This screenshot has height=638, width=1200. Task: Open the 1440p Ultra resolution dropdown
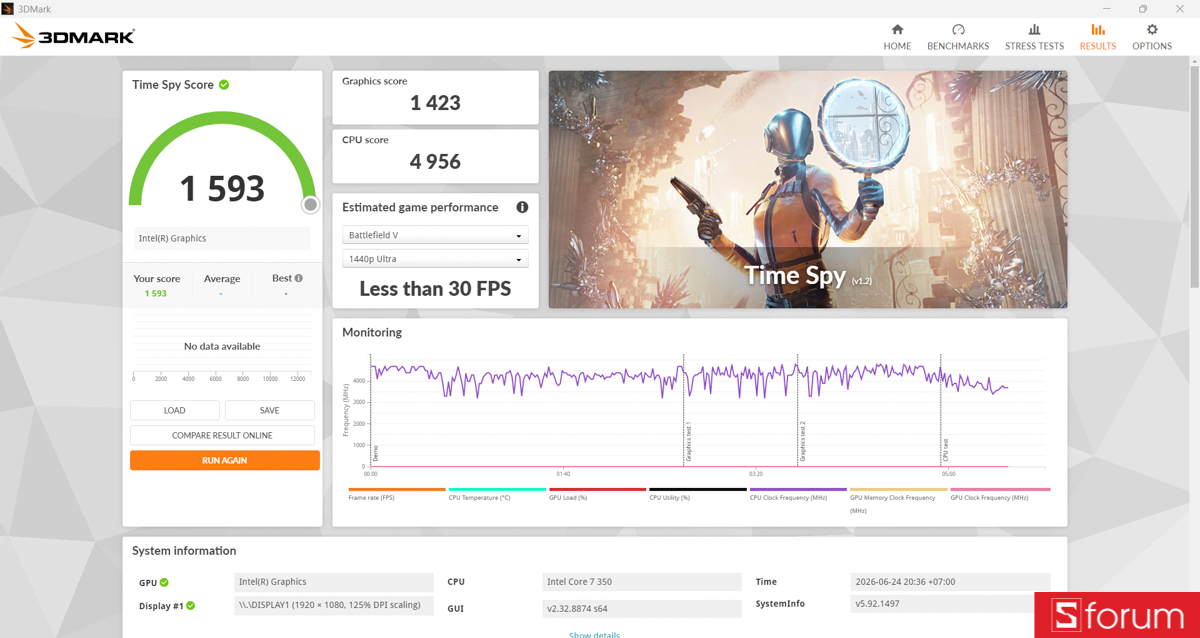click(x=435, y=259)
